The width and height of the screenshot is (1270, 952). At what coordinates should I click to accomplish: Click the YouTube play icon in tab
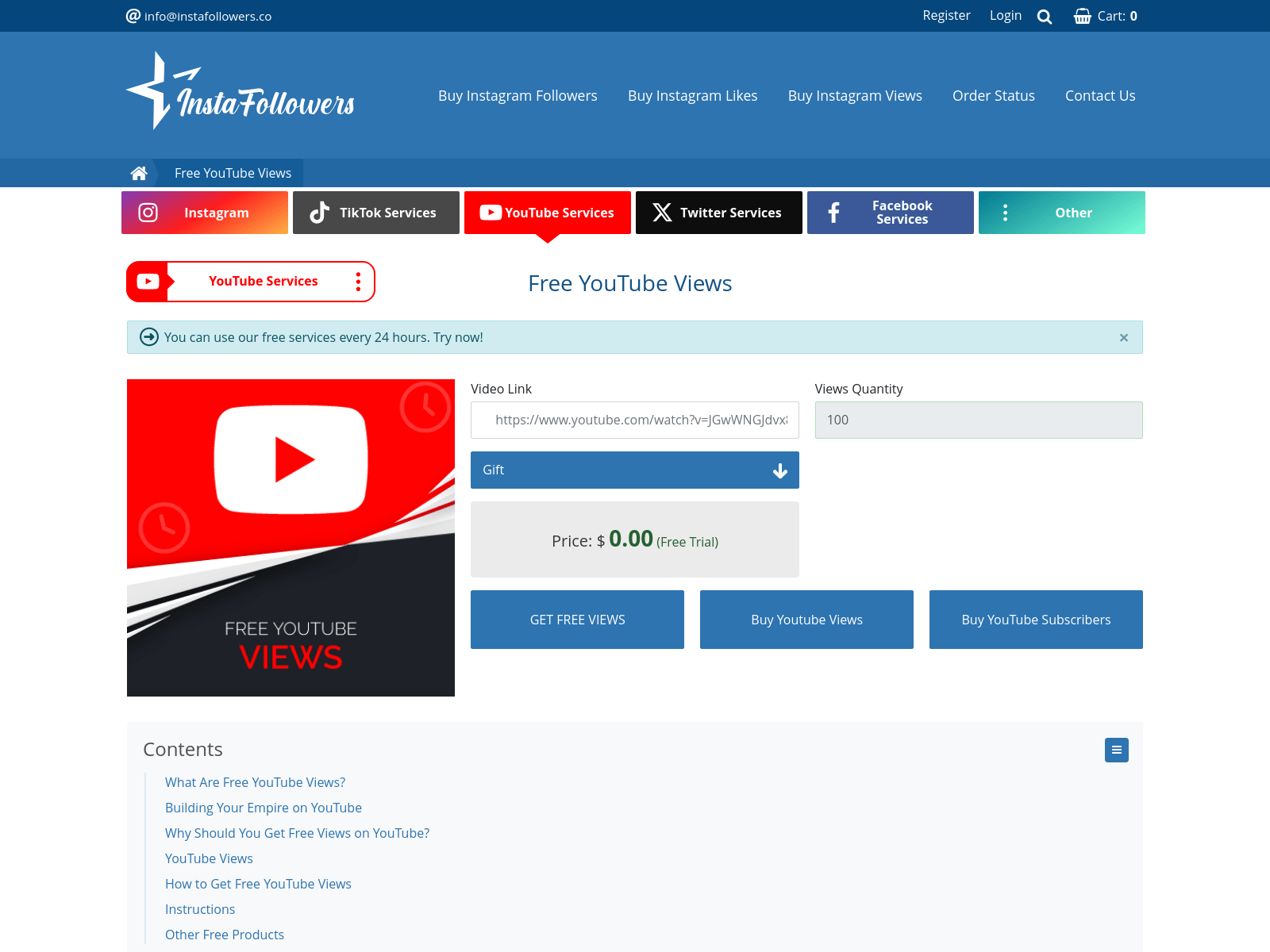tap(491, 213)
